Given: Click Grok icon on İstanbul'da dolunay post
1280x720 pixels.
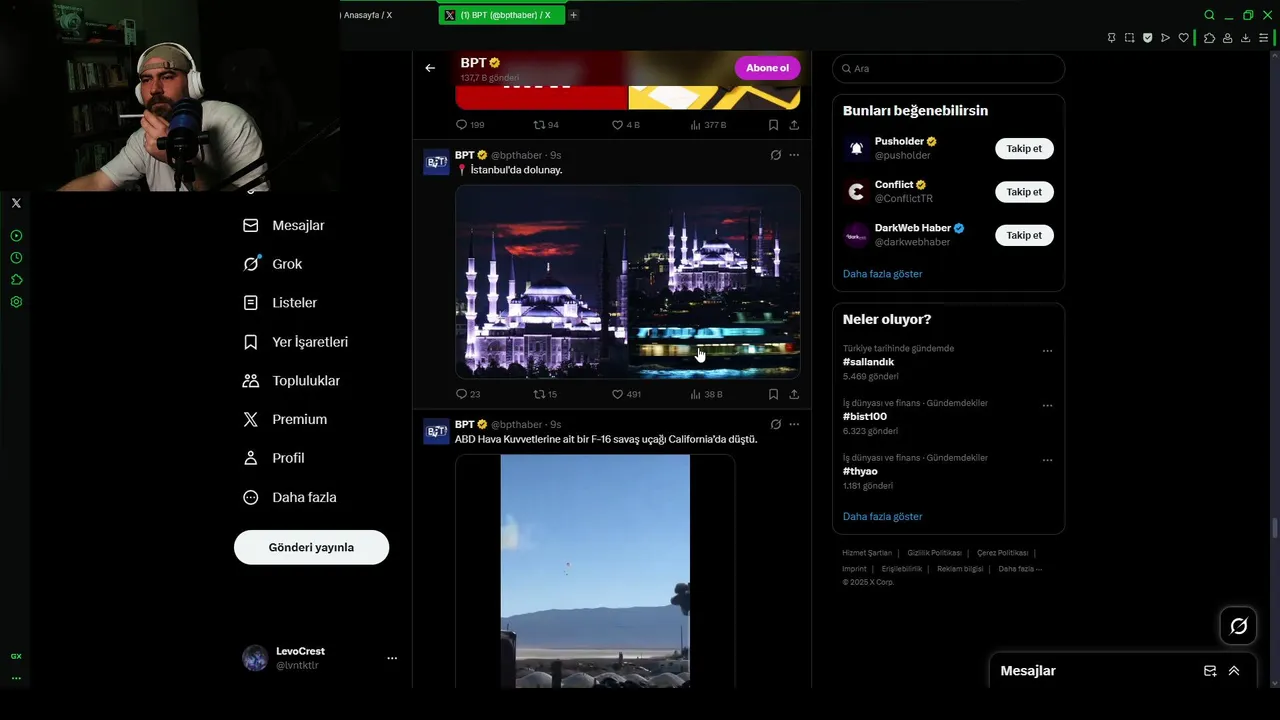Looking at the screenshot, I should click(775, 155).
